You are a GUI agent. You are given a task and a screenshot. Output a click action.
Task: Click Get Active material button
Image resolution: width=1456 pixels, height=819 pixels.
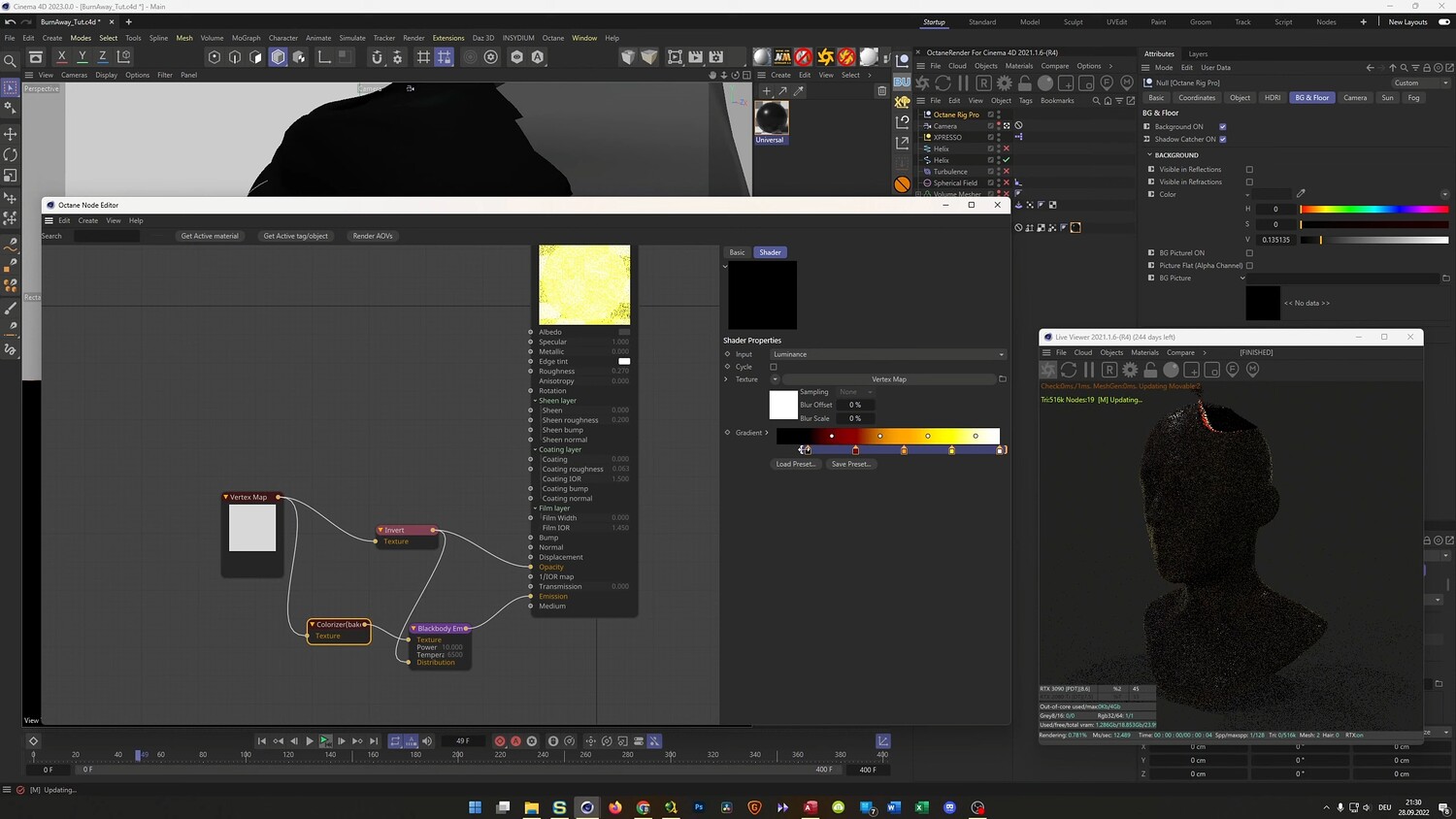tap(210, 236)
